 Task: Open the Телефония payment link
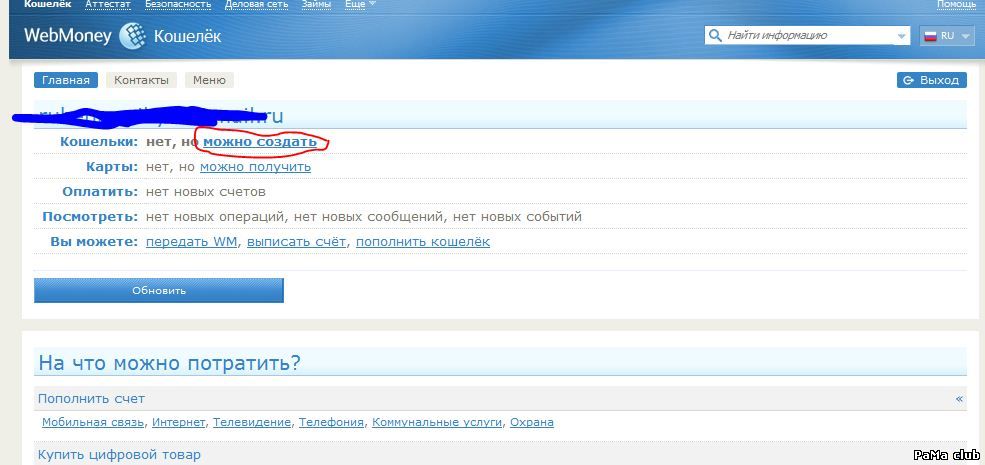click(331, 422)
